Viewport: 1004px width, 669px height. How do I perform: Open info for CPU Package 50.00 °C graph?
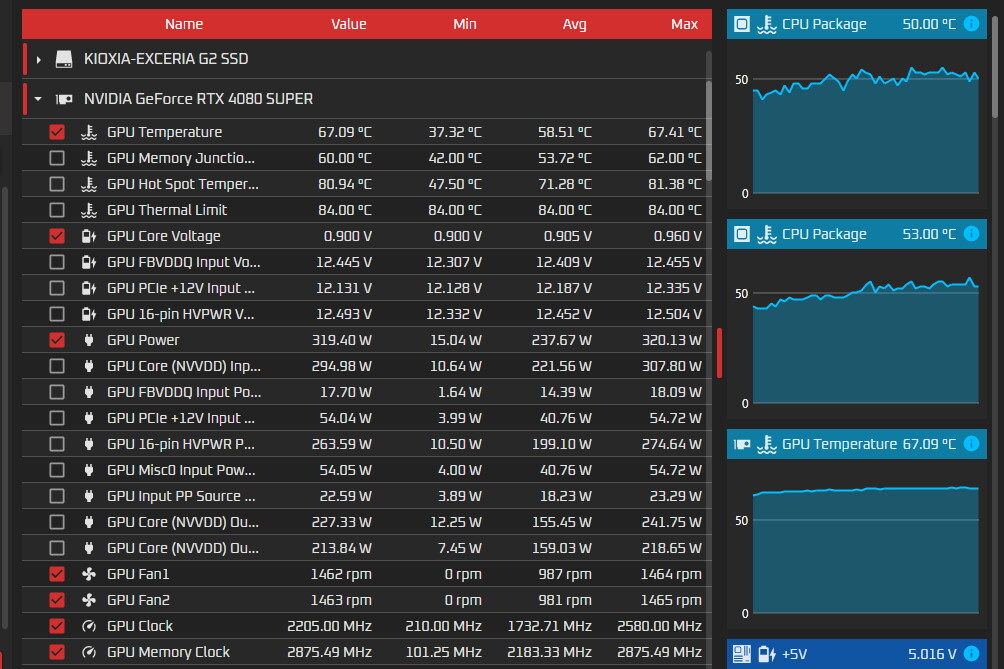pyautogui.click(x=971, y=24)
